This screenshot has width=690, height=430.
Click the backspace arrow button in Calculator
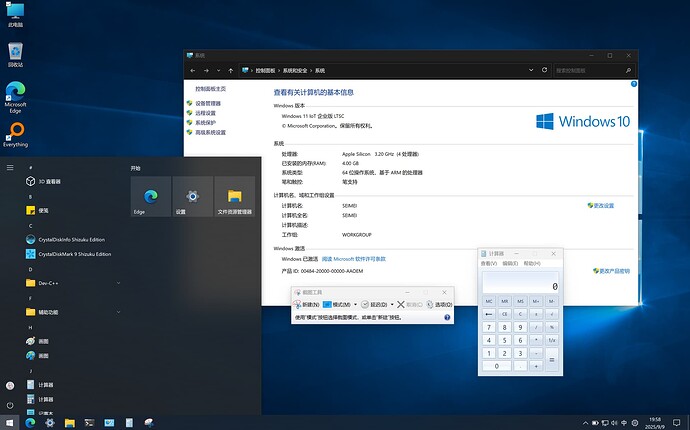488,314
